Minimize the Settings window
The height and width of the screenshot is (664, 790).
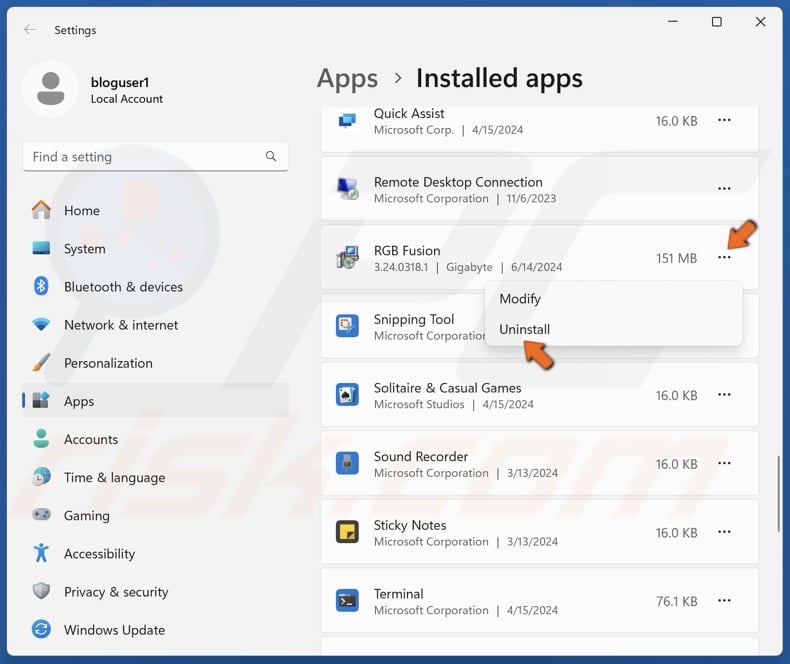point(673,22)
